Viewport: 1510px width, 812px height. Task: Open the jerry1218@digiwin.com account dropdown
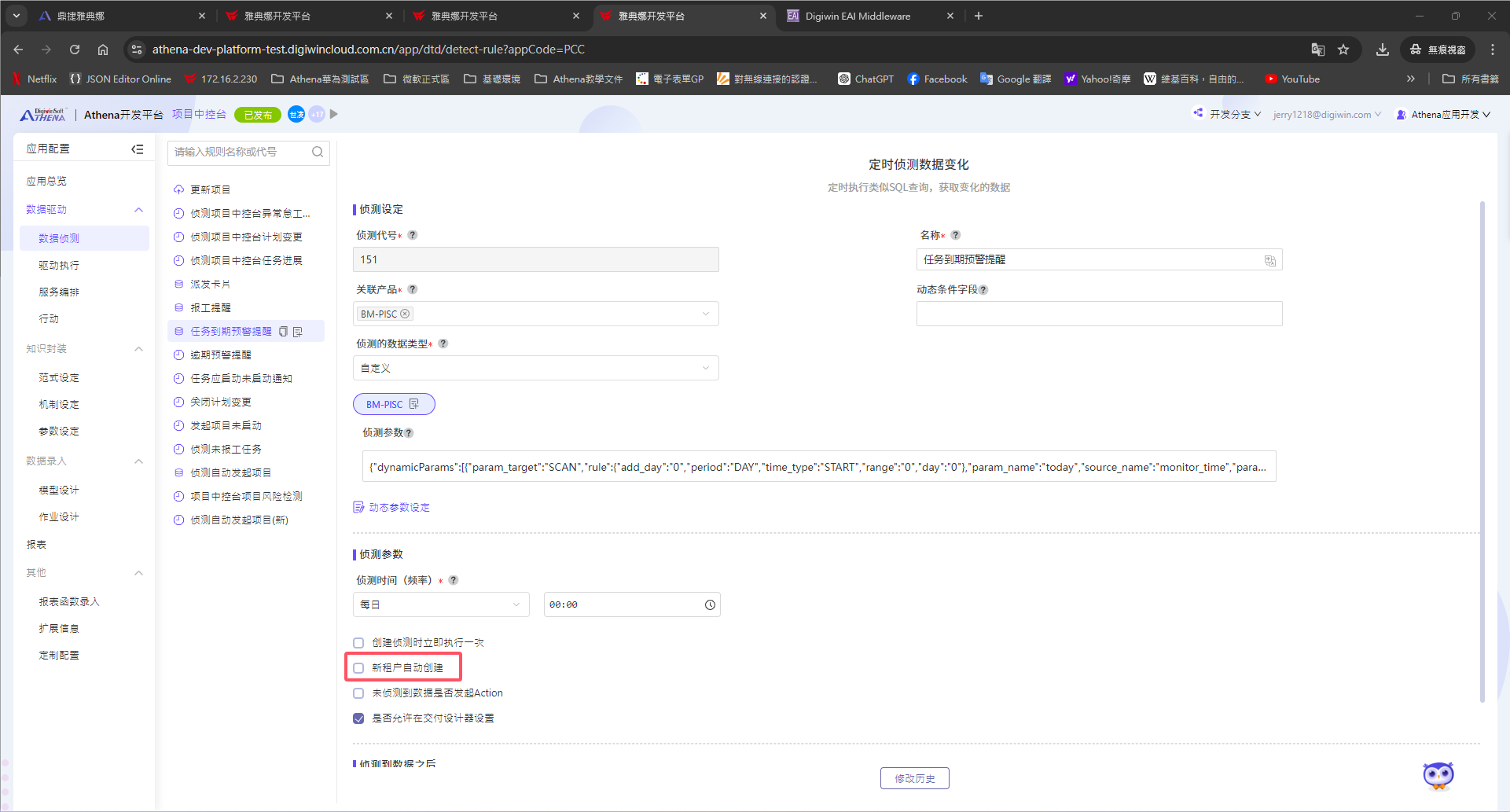click(1327, 115)
